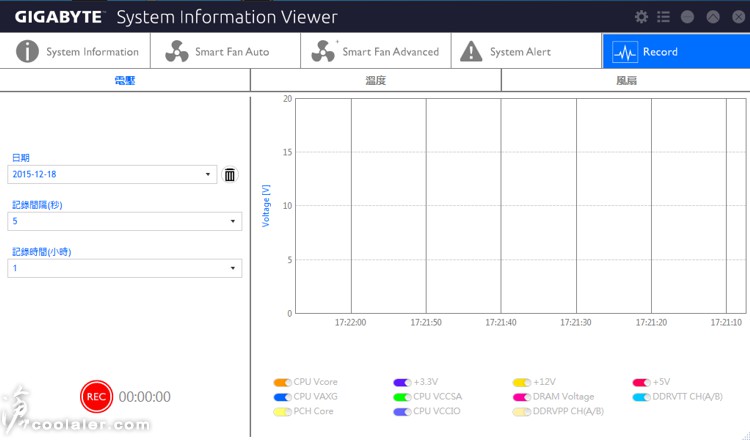Expand the record duration hours dropdown
The width and height of the screenshot is (750, 440).
click(124, 268)
